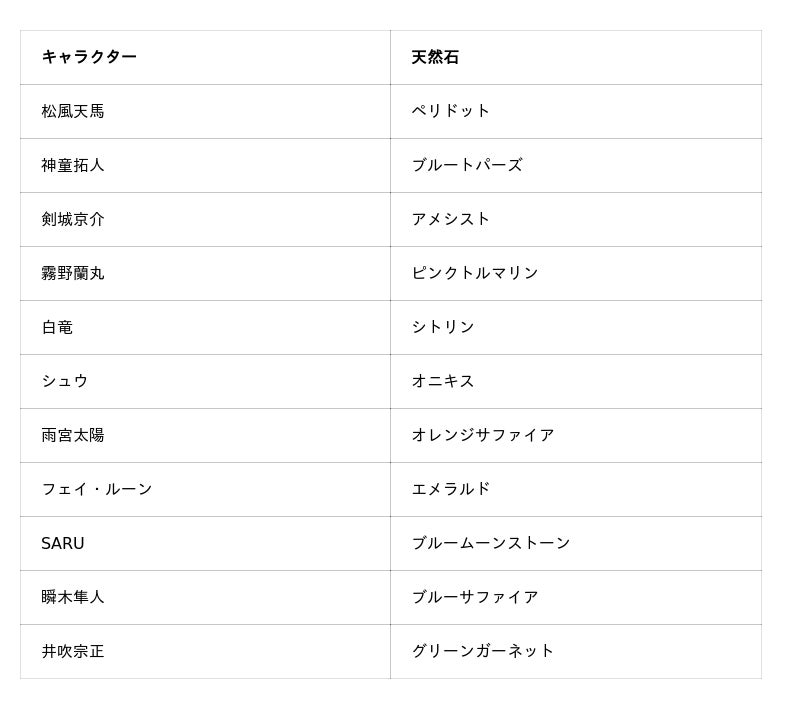This screenshot has width=800, height=709.
Task: Select the フェイ・ルーン cell
Action: (x=97, y=489)
